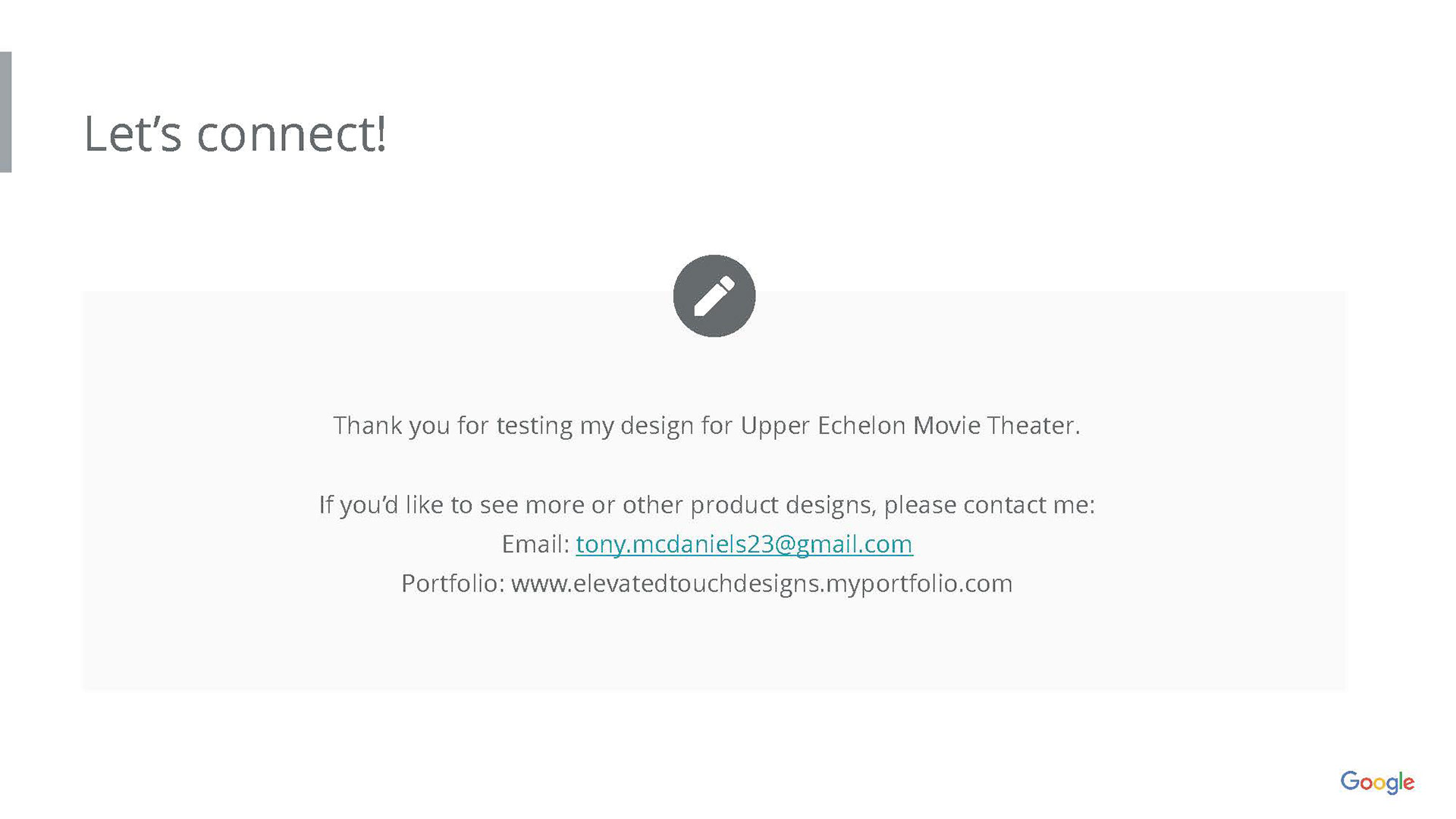Click the red letter e in Google logo
The image size is (1456, 819).
(1408, 783)
